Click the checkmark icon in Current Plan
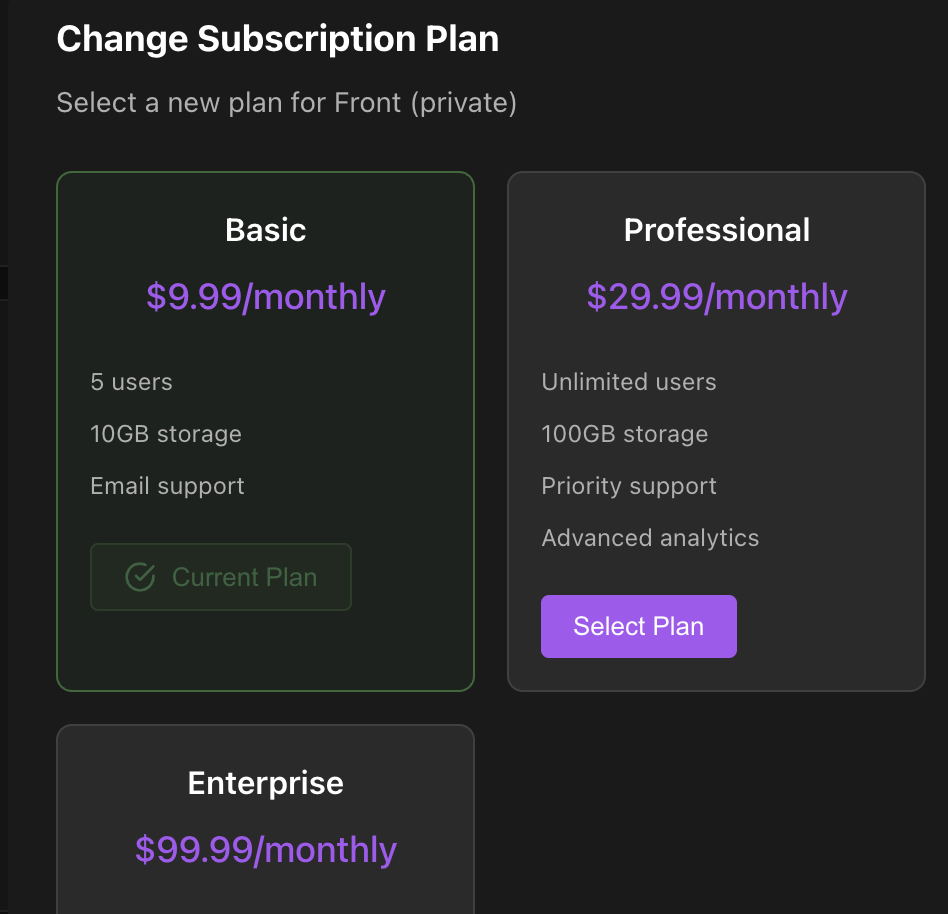948x914 pixels. (x=140, y=577)
